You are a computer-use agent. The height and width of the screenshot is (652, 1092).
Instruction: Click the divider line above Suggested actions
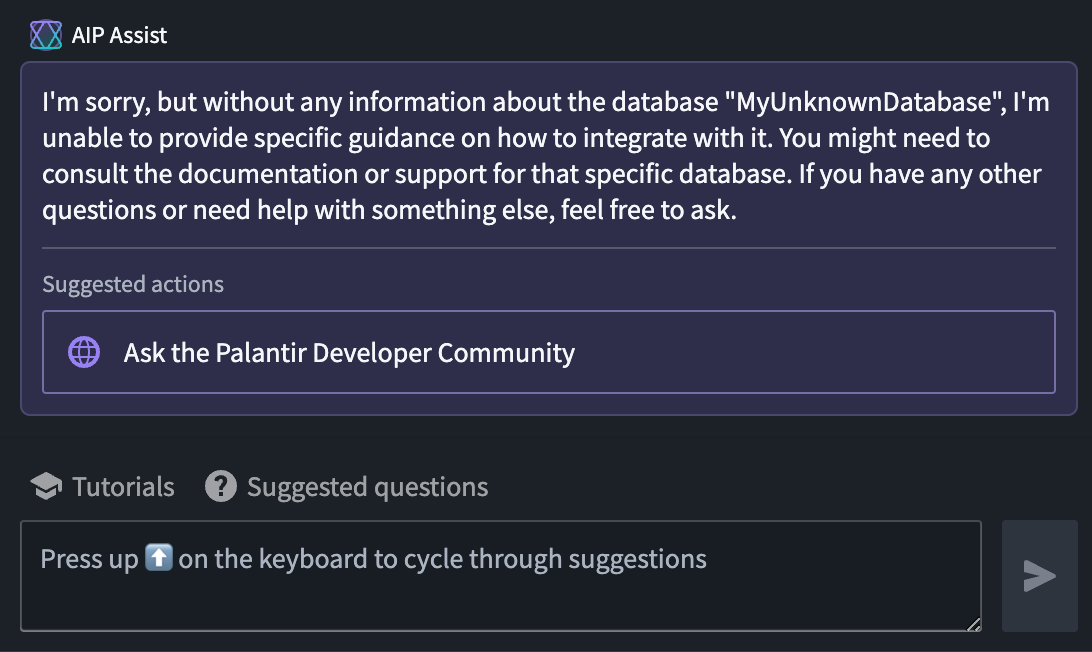548,247
